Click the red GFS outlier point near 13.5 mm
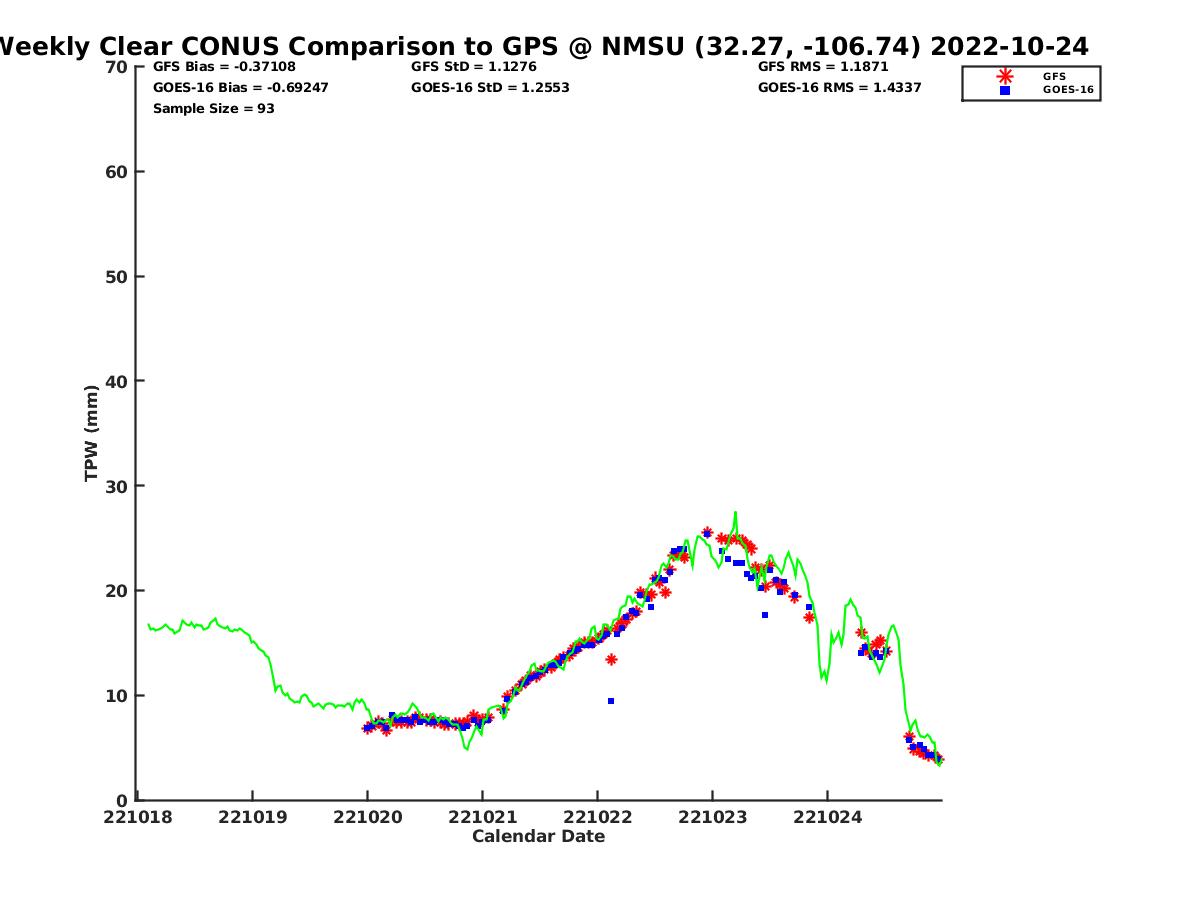 [x=611, y=659]
